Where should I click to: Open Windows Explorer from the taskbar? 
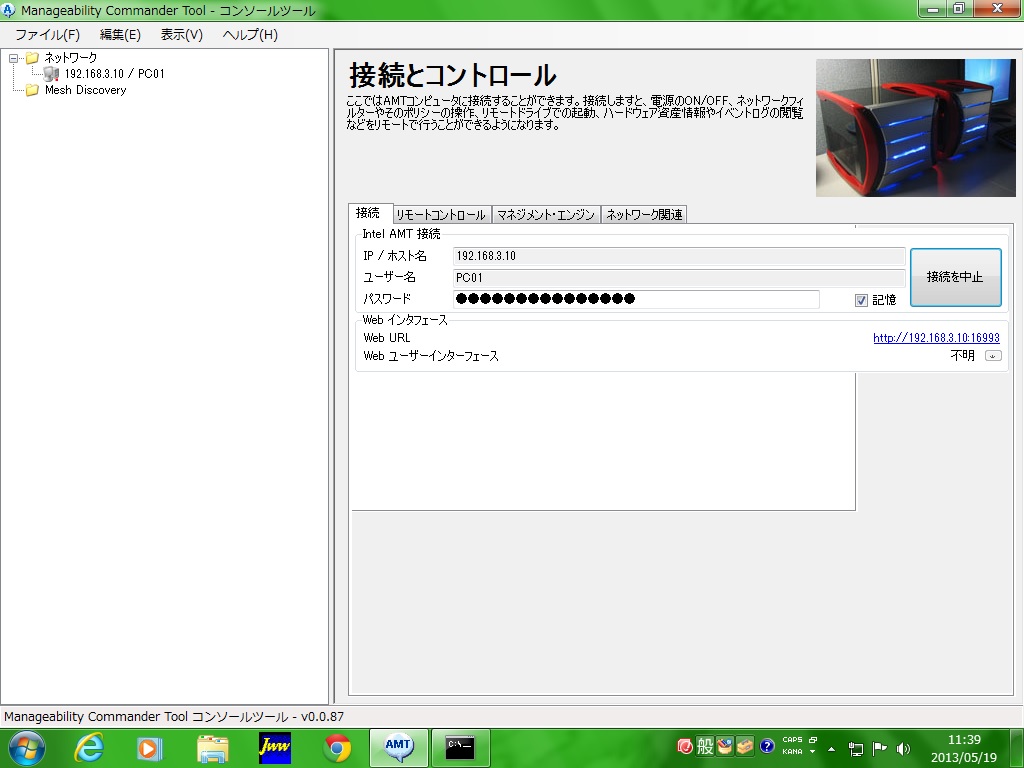coord(213,748)
